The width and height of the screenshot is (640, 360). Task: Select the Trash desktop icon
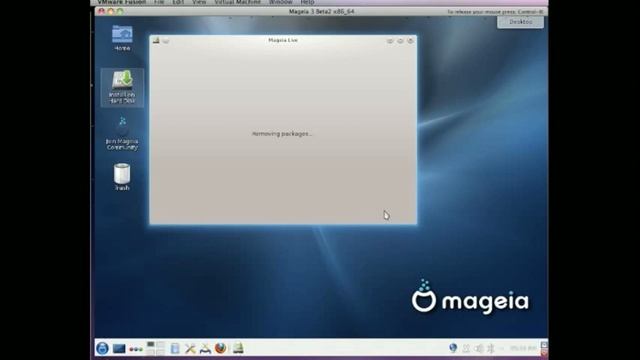tap(122, 177)
